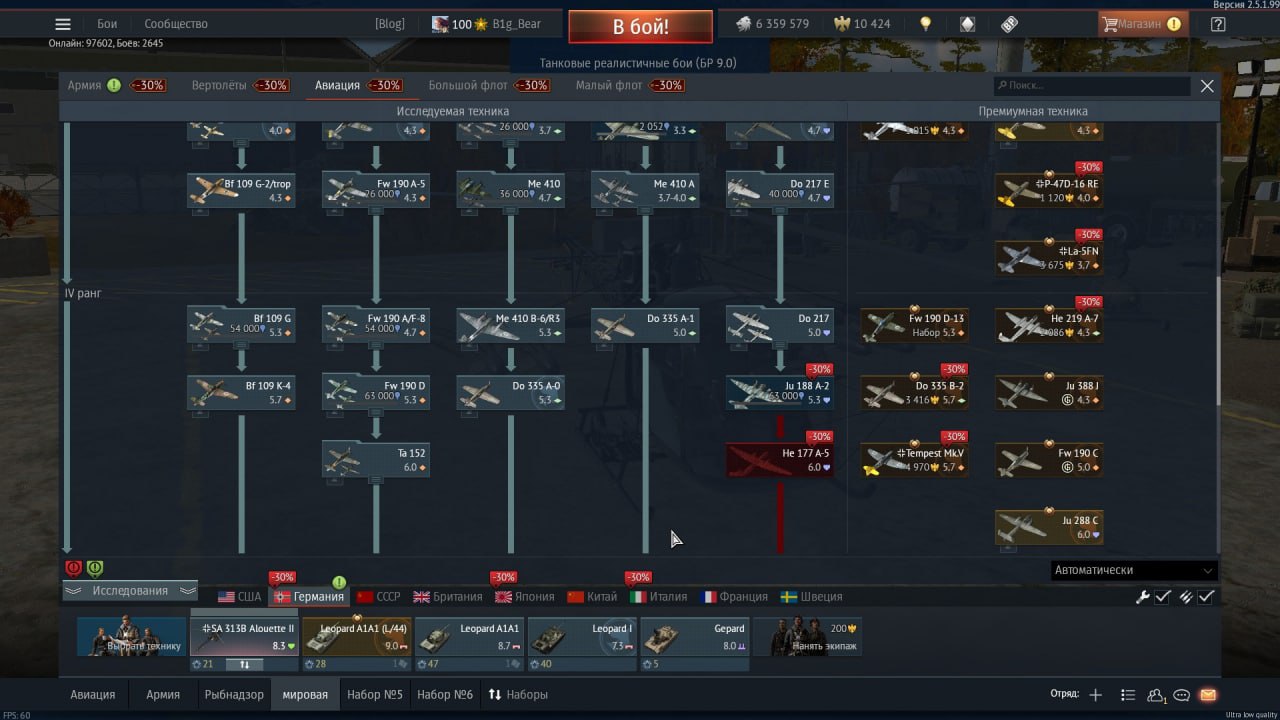The width and height of the screenshot is (1280, 720).
Task: Select the Bf 109 K-4 aircraft
Action: (241, 392)
